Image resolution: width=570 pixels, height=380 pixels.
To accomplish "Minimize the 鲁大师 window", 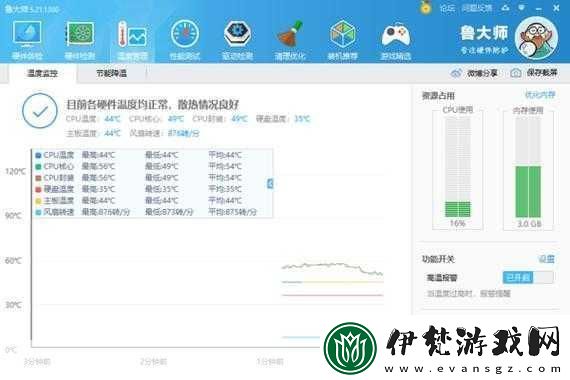I will [x=538, y=8].
